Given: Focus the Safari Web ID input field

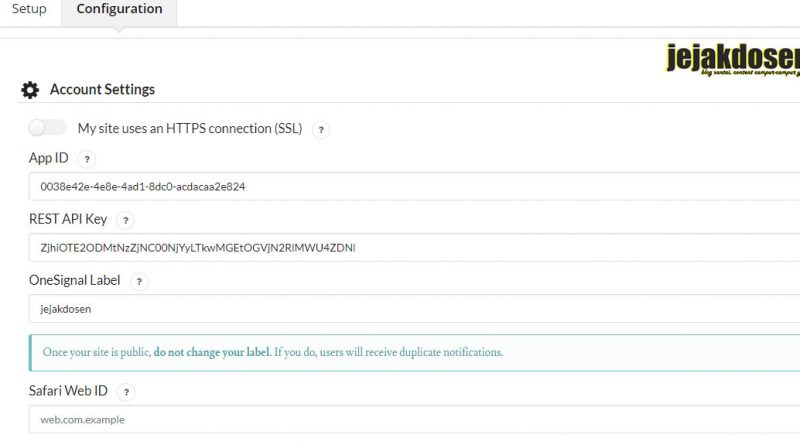Looking at the screenshot, I should point(414,419).
